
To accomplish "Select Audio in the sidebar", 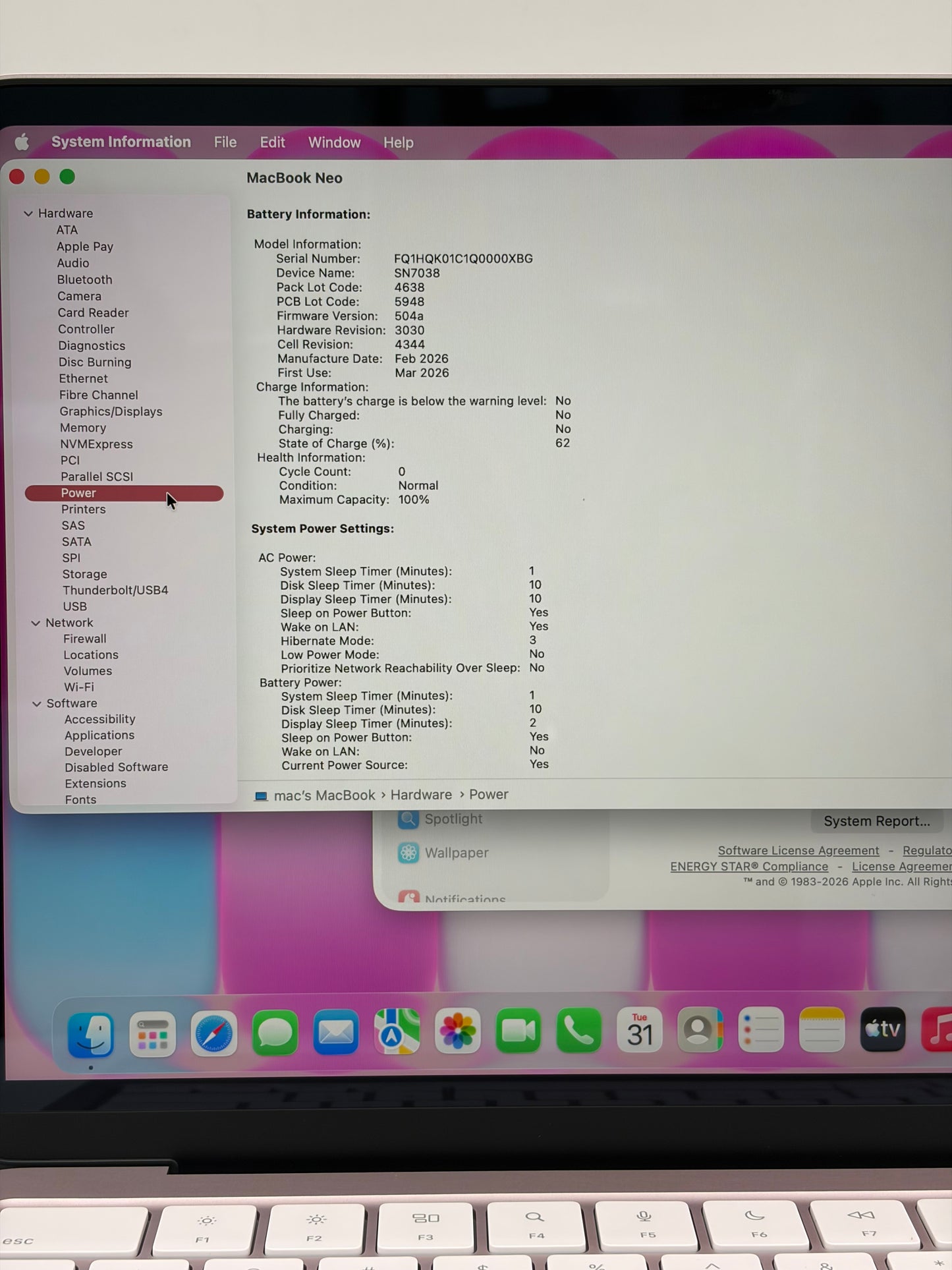I will click(x=73, y=263).
